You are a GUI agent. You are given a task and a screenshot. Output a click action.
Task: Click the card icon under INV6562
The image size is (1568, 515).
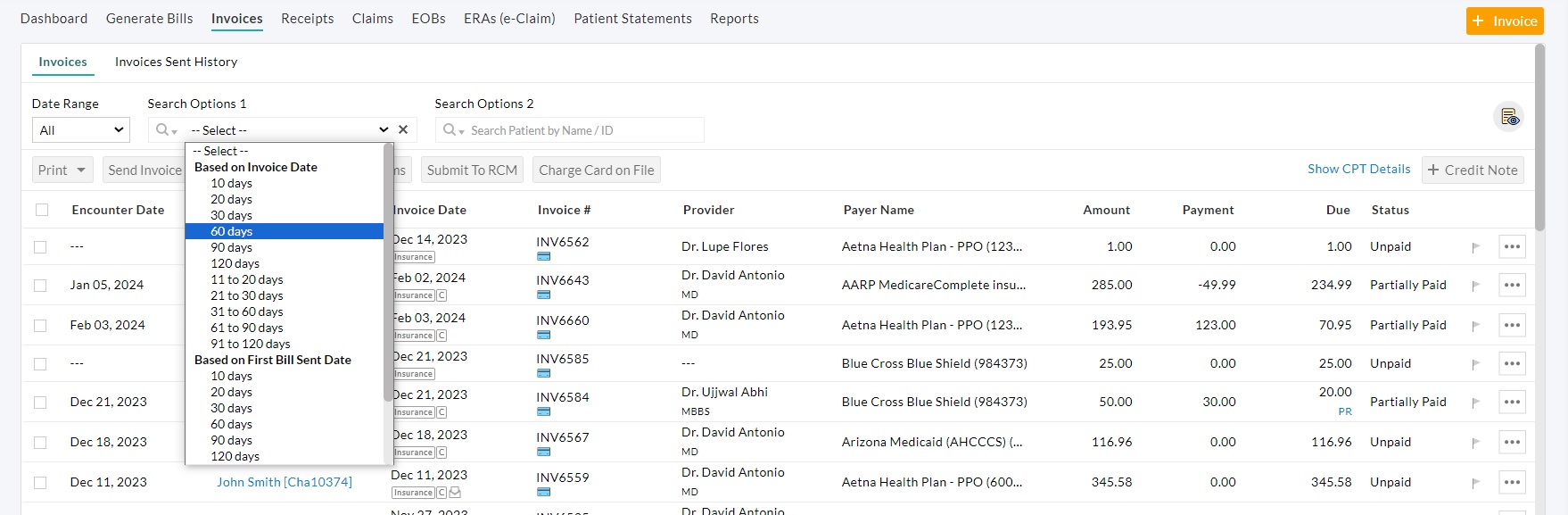click(x=543, y=257)
